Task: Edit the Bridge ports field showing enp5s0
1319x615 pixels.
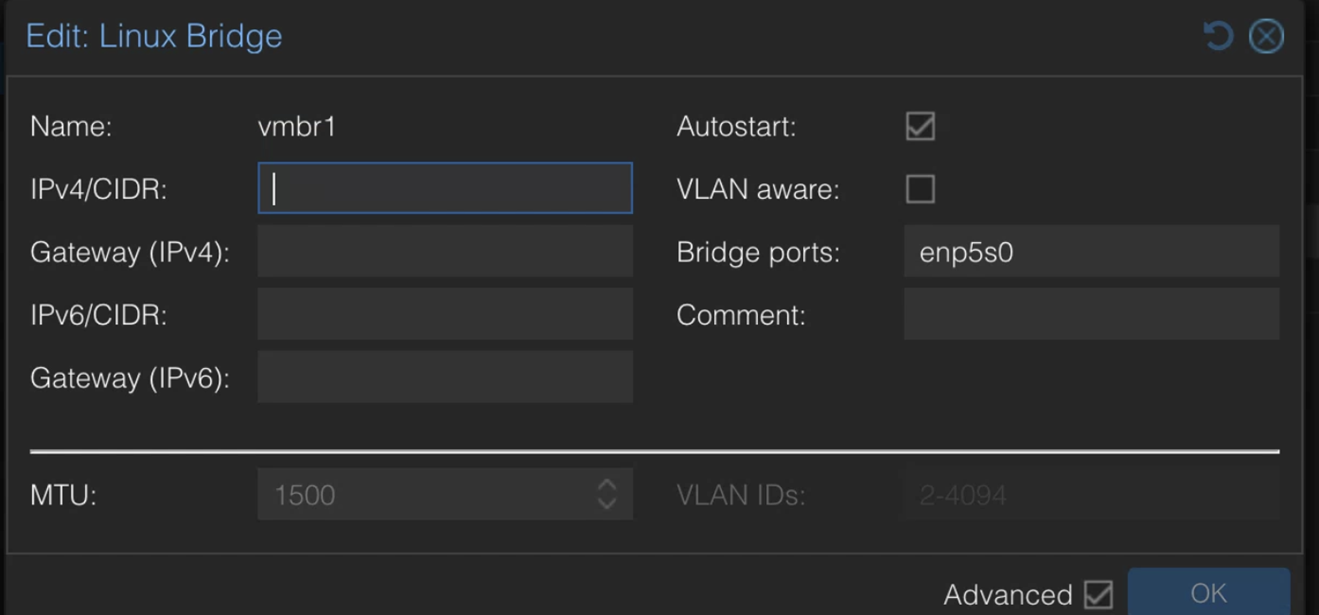Action: (1092, 251)
